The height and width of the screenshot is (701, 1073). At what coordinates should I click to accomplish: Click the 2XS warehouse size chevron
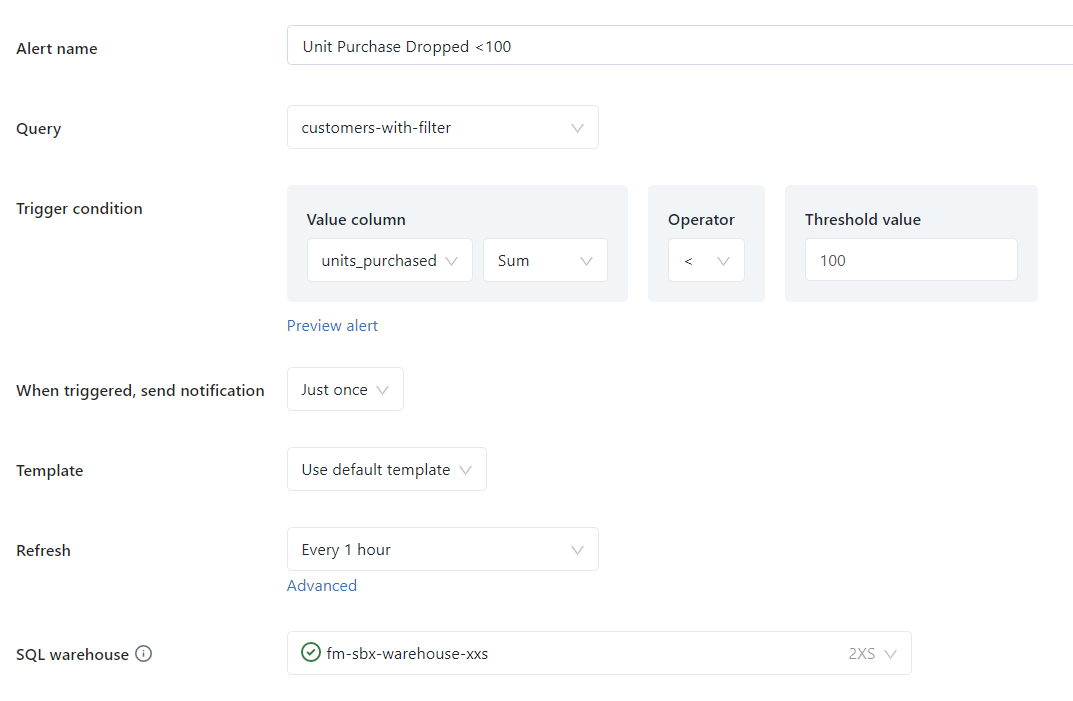click(x=890, y=654)
